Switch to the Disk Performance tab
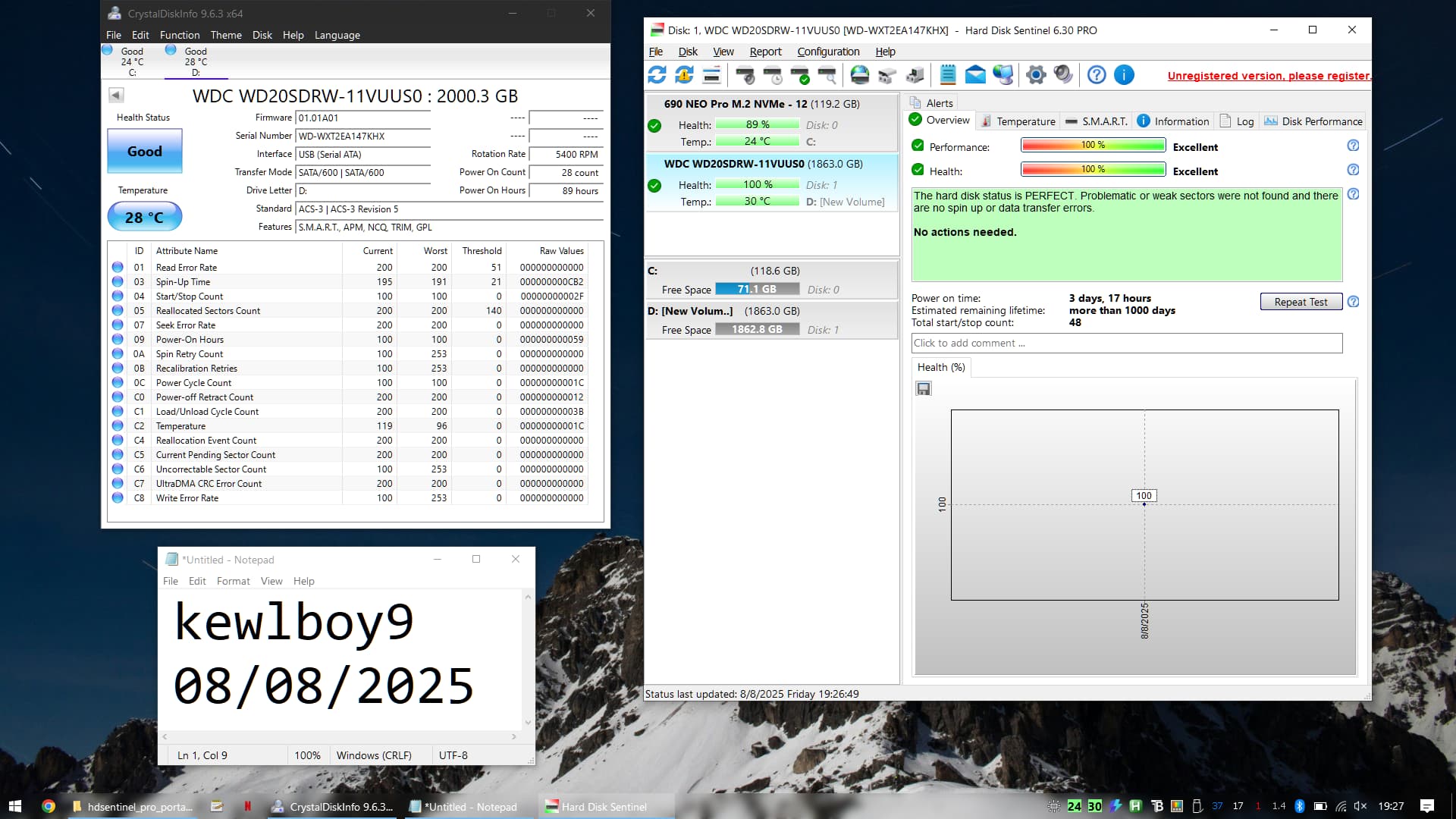1456x819 pixels. pos(1313,121)
